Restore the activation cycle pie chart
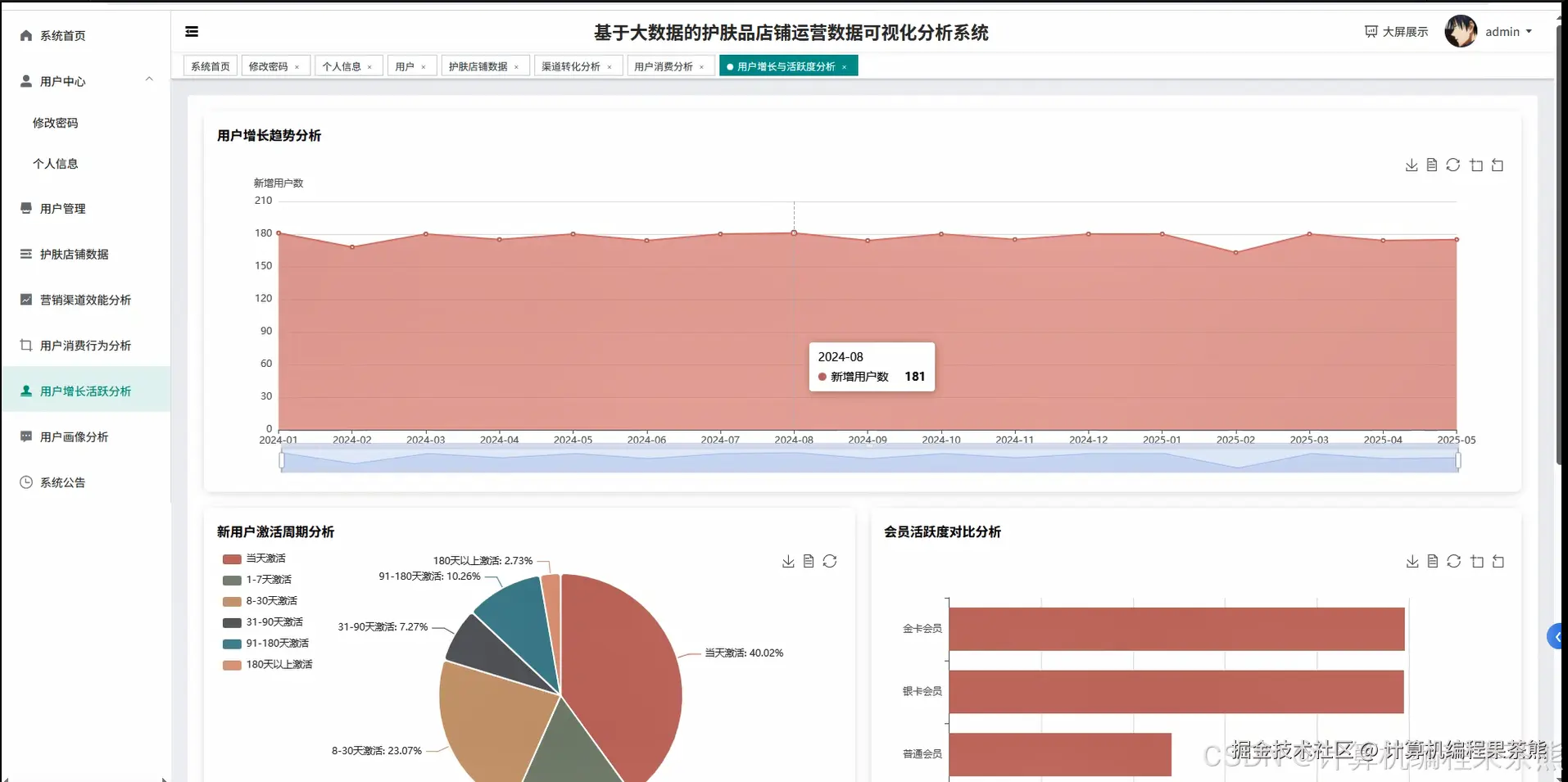The width and height of the screenshot is (1568, 782). [830, 562]
